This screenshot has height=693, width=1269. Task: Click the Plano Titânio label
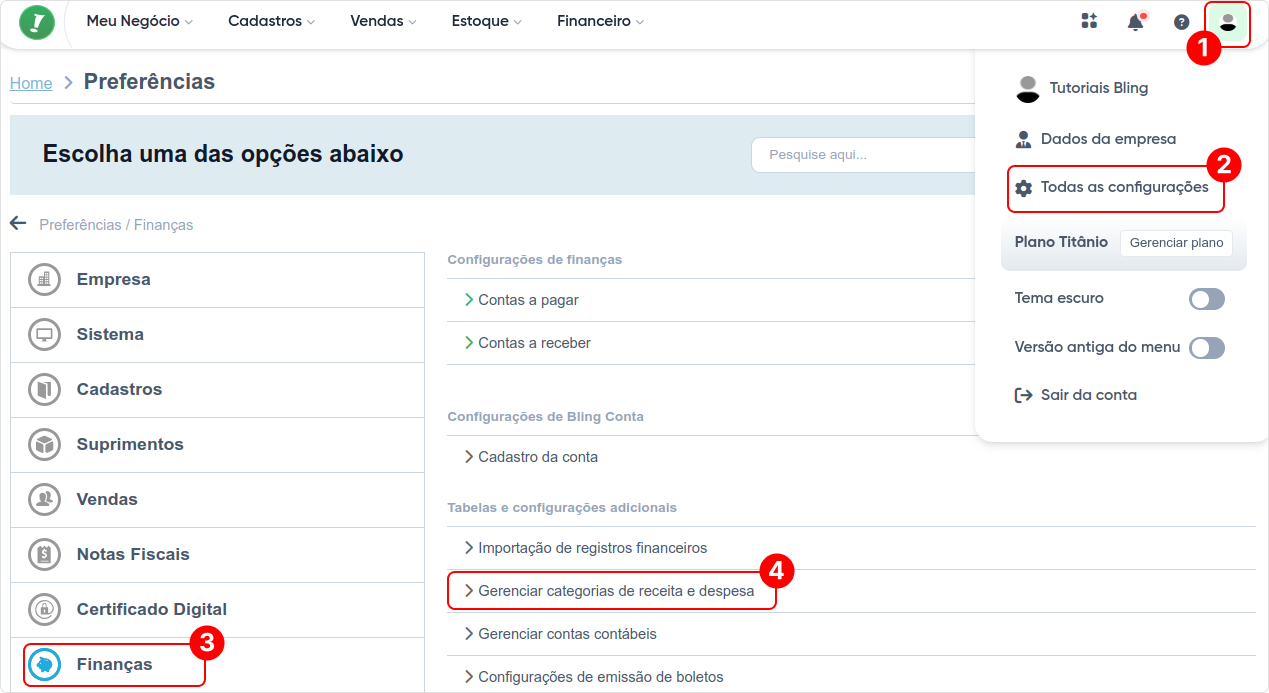pos(1061,242)
